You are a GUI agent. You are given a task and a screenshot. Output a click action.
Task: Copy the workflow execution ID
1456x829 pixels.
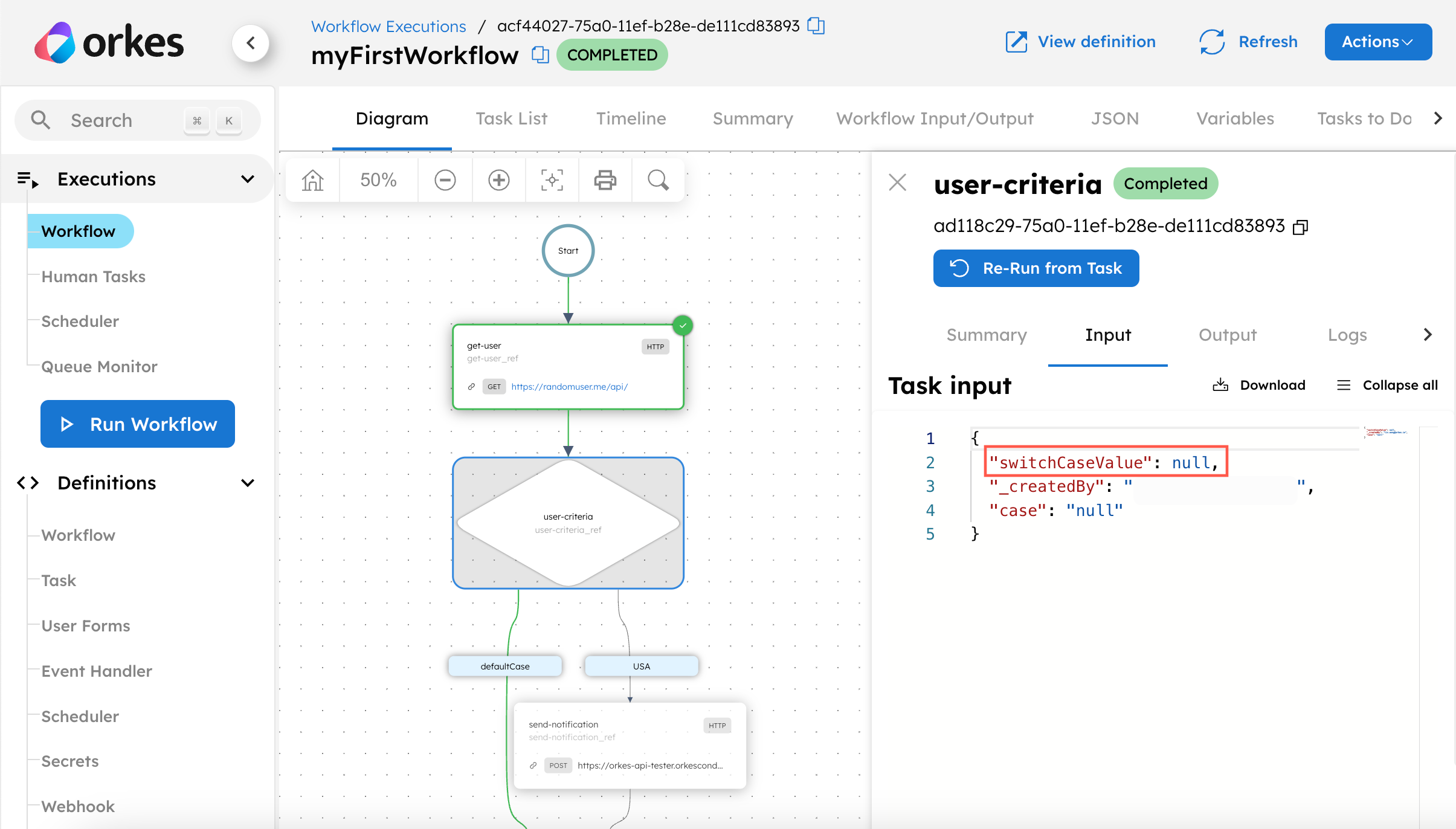coord(816,26)
